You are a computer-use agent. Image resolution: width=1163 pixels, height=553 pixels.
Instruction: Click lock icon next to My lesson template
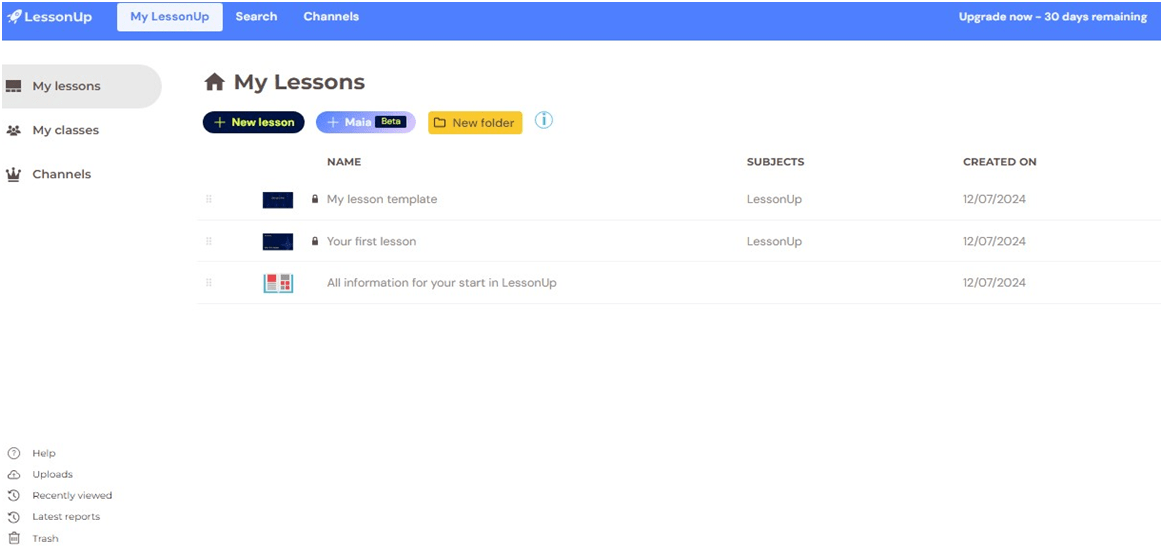pyautogui.click(x=315, y=199)
